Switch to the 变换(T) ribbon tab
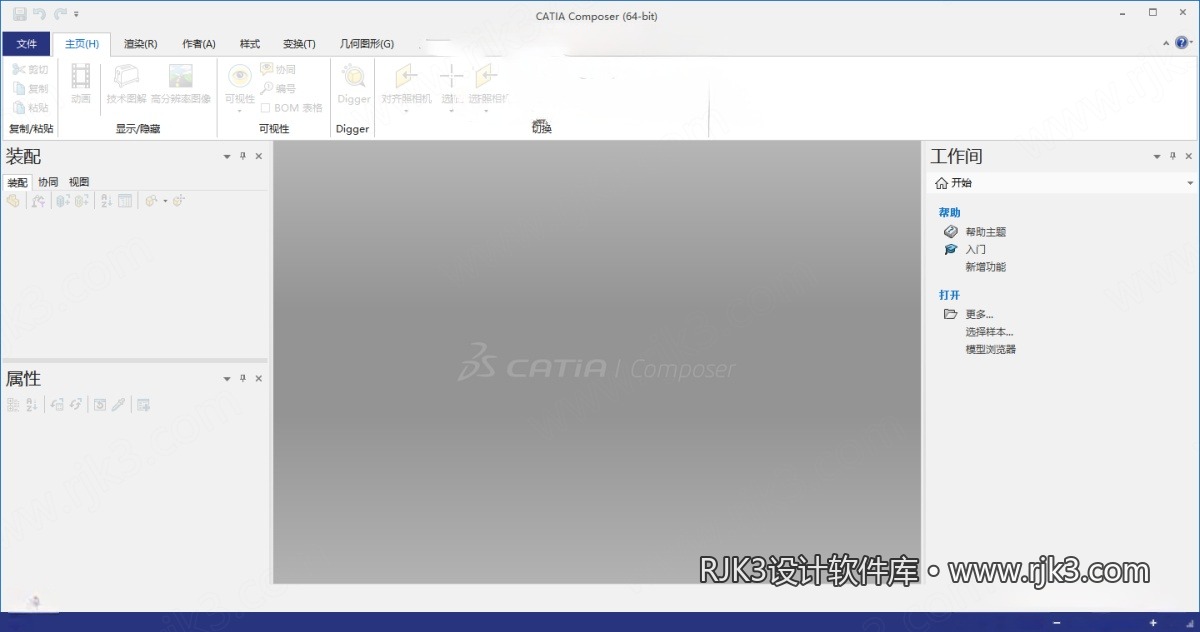Screen dimensions: 1200x632 (x=299, y=44)
